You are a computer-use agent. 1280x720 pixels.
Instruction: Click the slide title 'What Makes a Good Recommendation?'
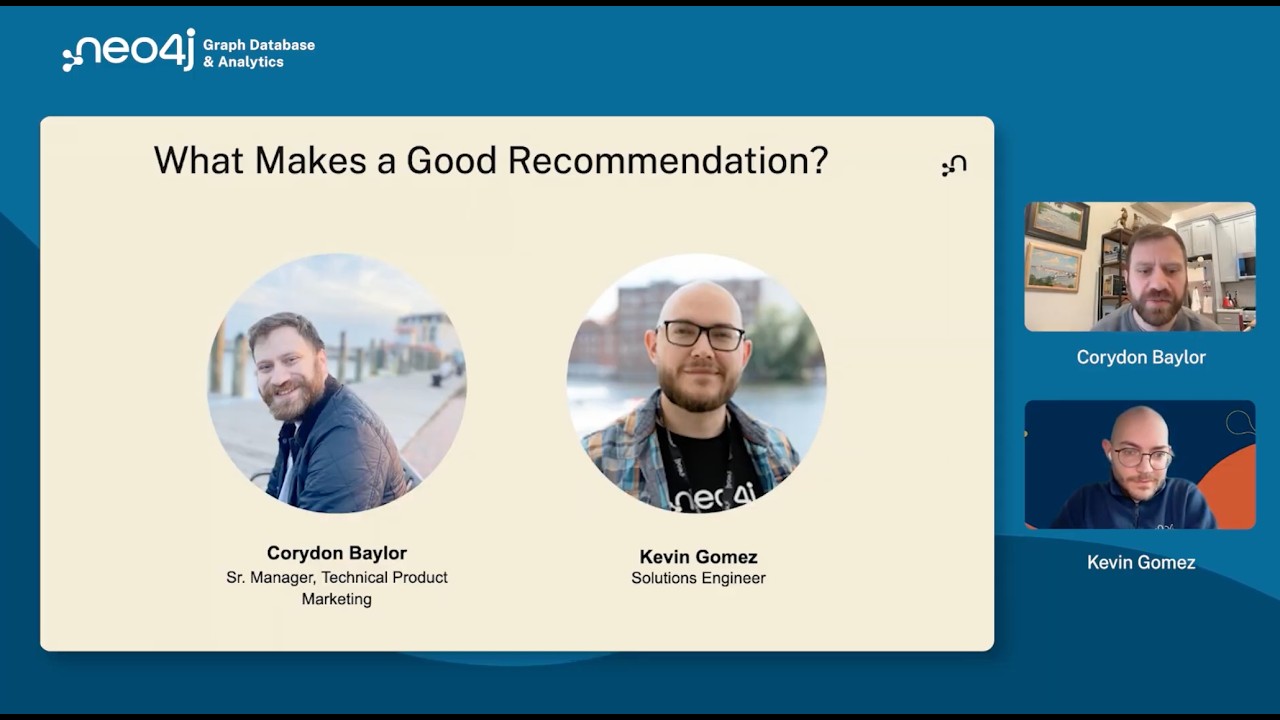491,160
